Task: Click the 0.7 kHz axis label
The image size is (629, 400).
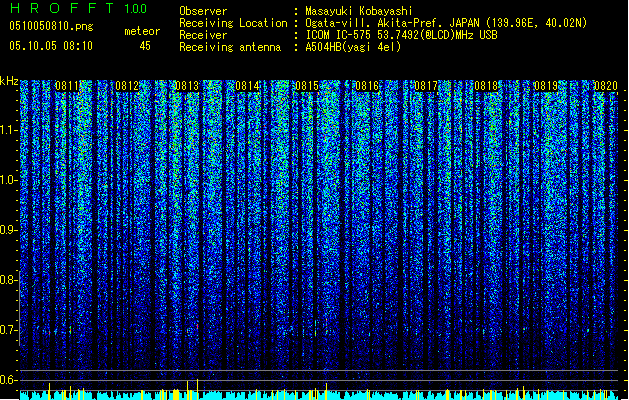Action: pos(8,330)
